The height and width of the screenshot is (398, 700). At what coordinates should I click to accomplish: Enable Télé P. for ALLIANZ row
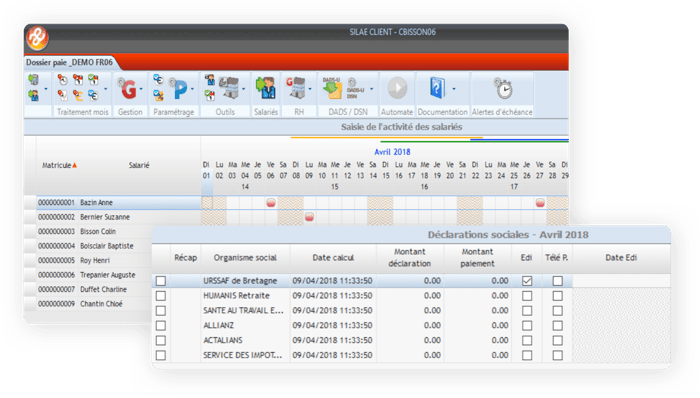point(557,325)
